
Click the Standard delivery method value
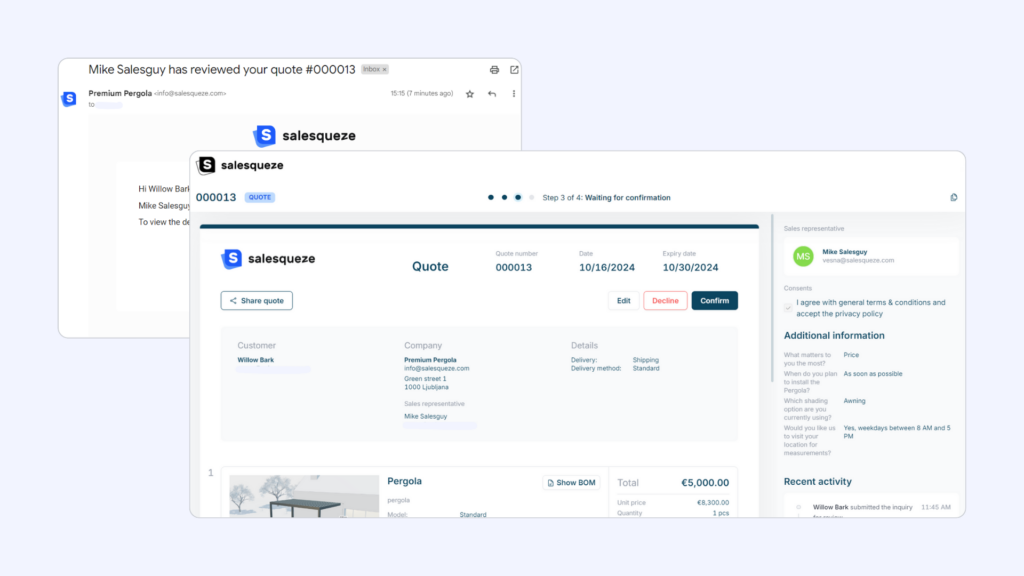pos(646,368)
